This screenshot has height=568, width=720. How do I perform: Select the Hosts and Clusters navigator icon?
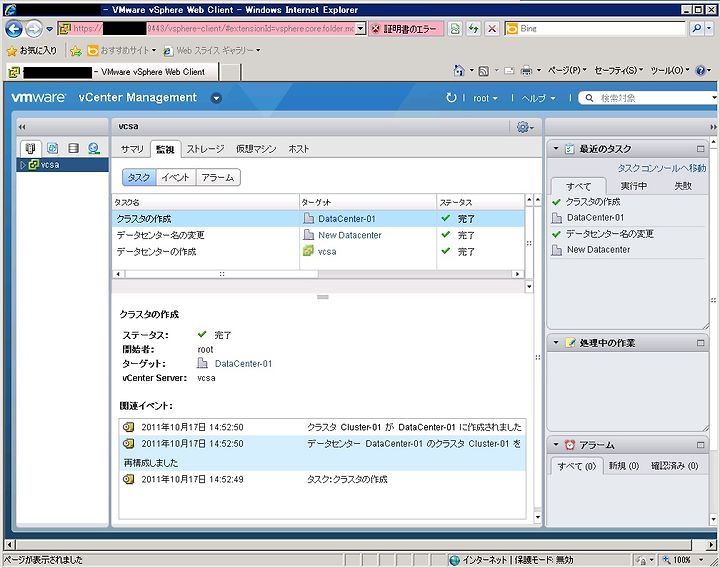click(x=30, y=148)
